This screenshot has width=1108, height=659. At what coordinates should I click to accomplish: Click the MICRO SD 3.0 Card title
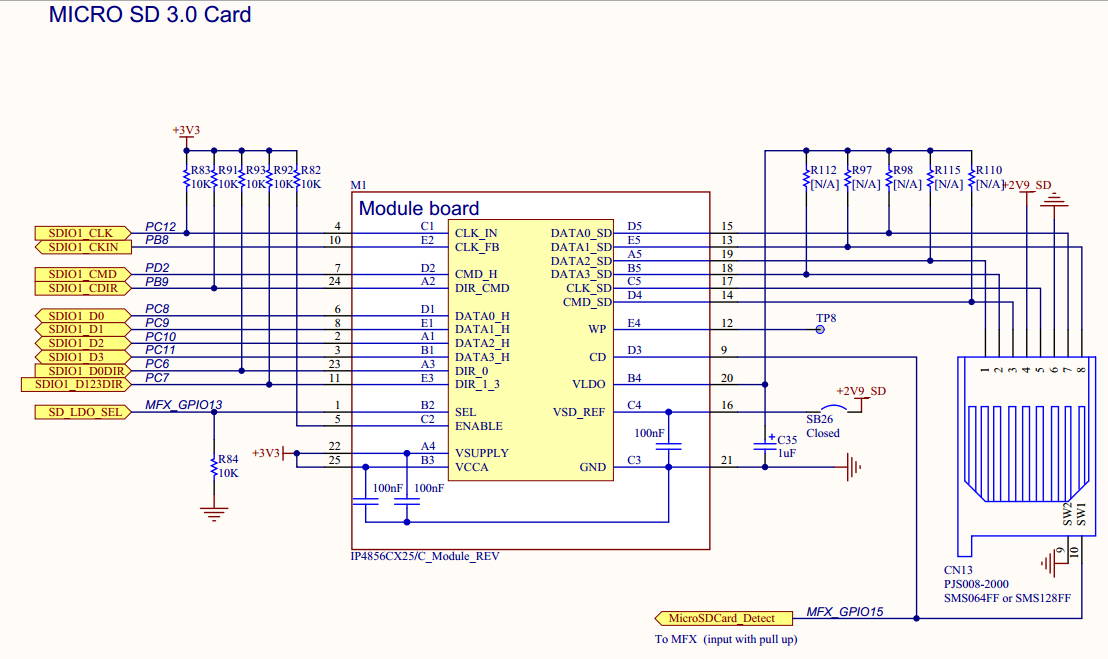150,15
